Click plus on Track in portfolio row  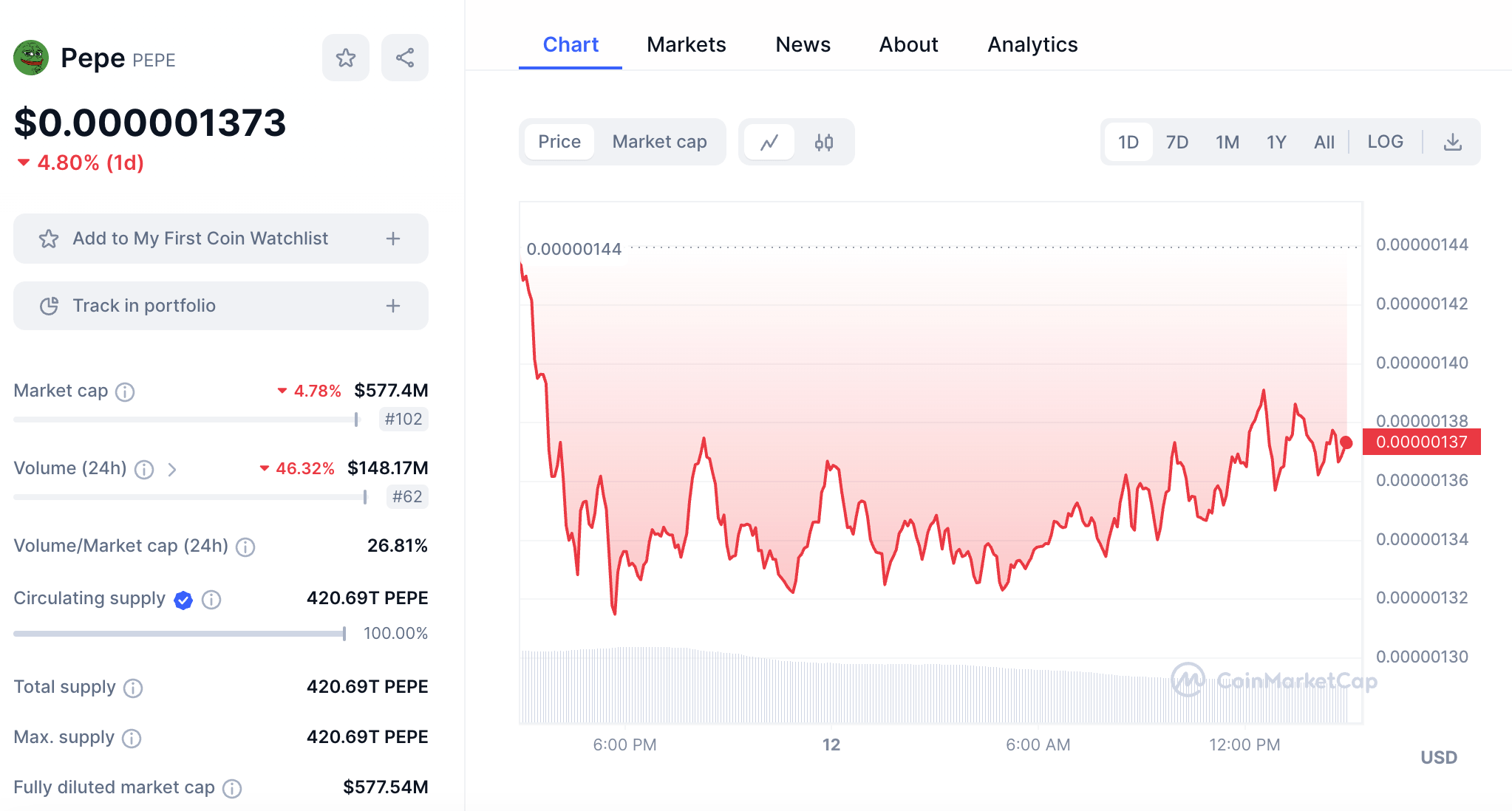click(x=393, y=306)
